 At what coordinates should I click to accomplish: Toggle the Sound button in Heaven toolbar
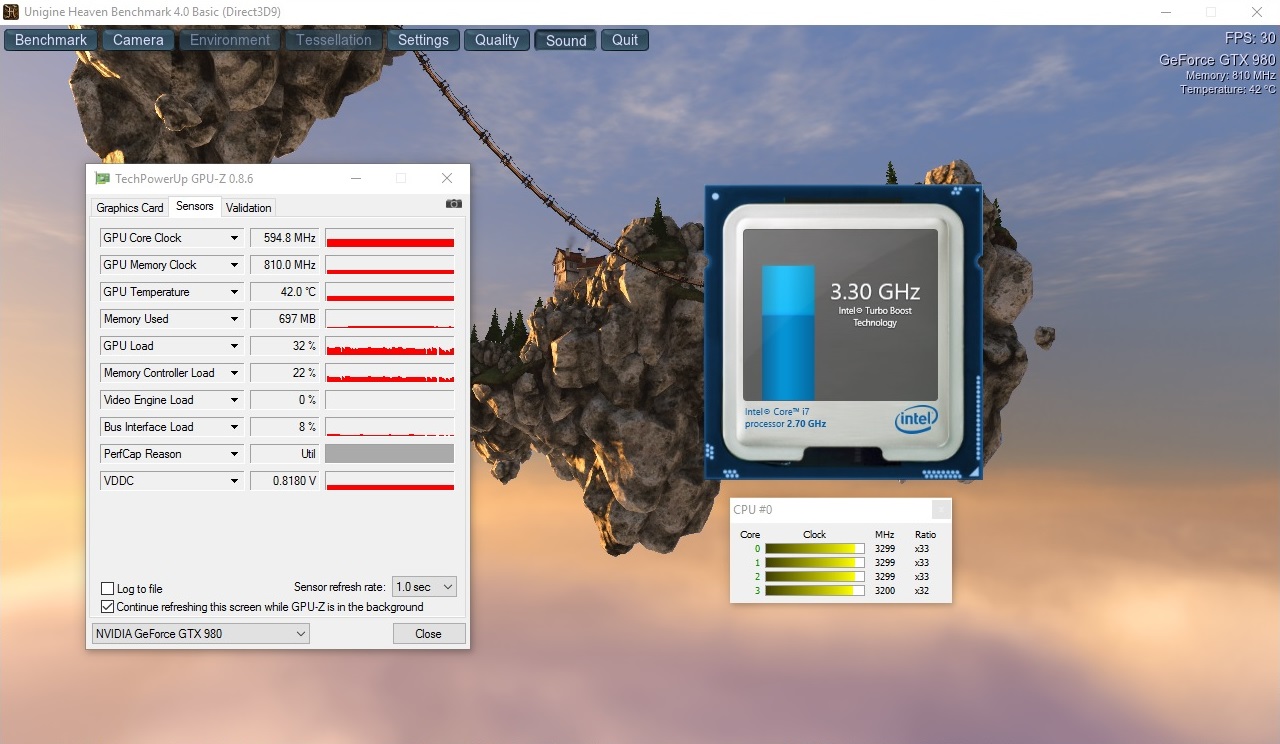(566, 40)
